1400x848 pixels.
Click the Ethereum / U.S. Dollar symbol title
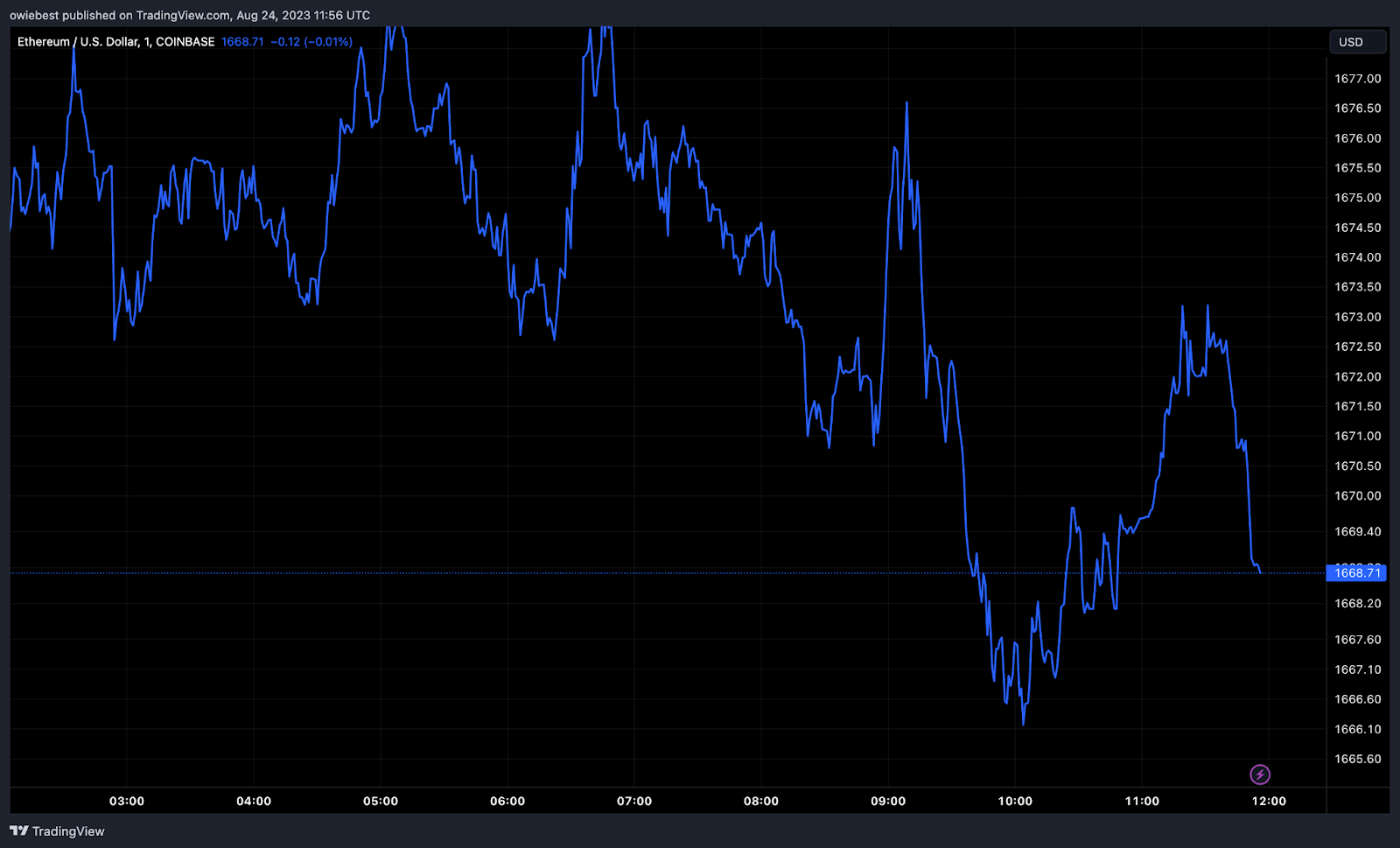78,42
